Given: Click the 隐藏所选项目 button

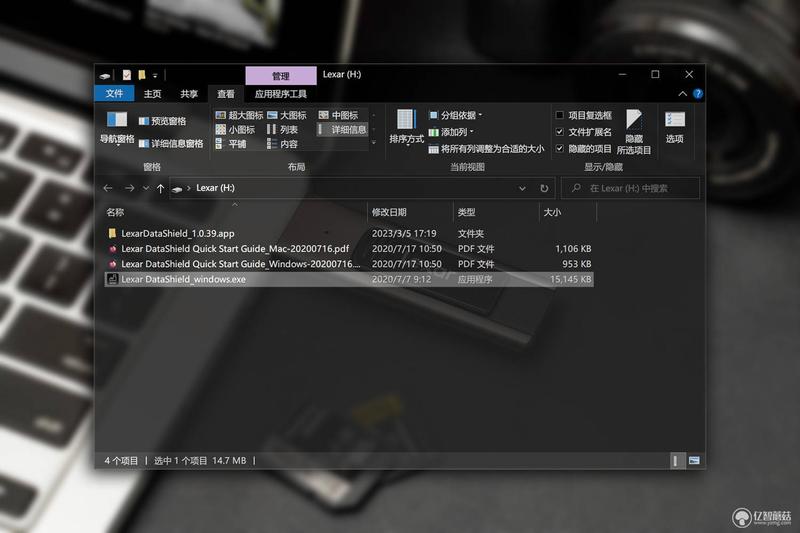Looking at the screenshot, I should click(634, 132).
